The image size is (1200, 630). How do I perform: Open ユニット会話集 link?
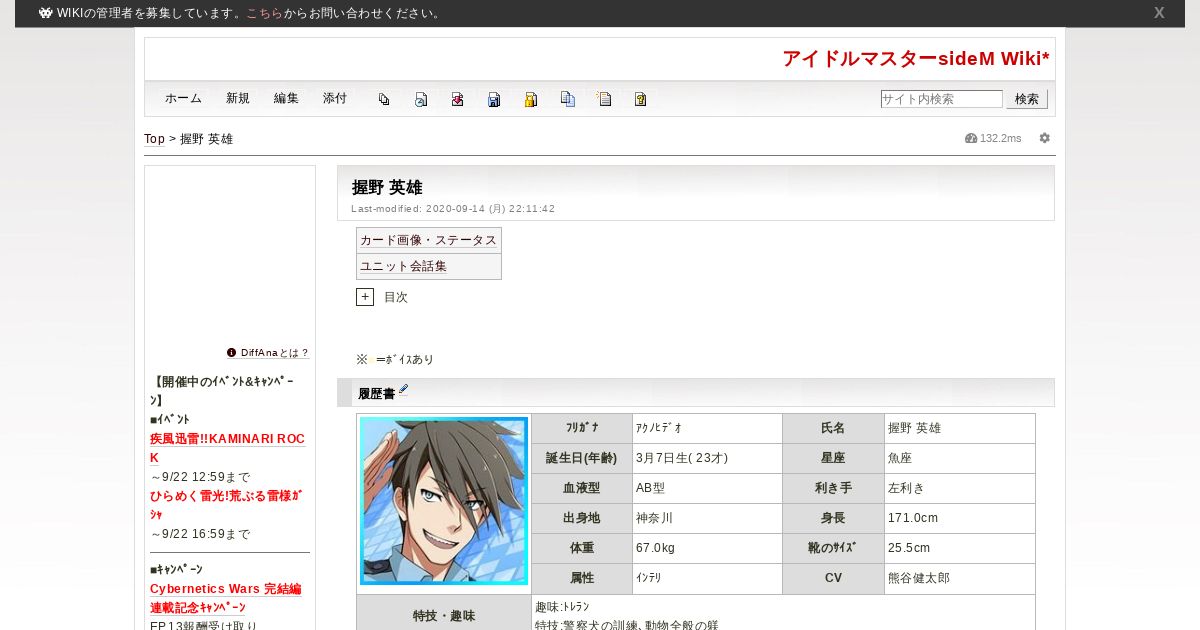point(403,266)
